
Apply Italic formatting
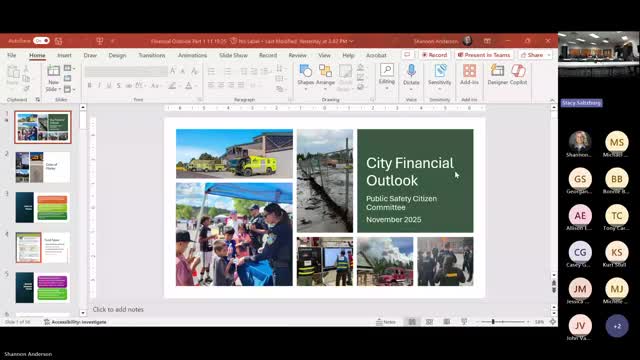[99, 86]
